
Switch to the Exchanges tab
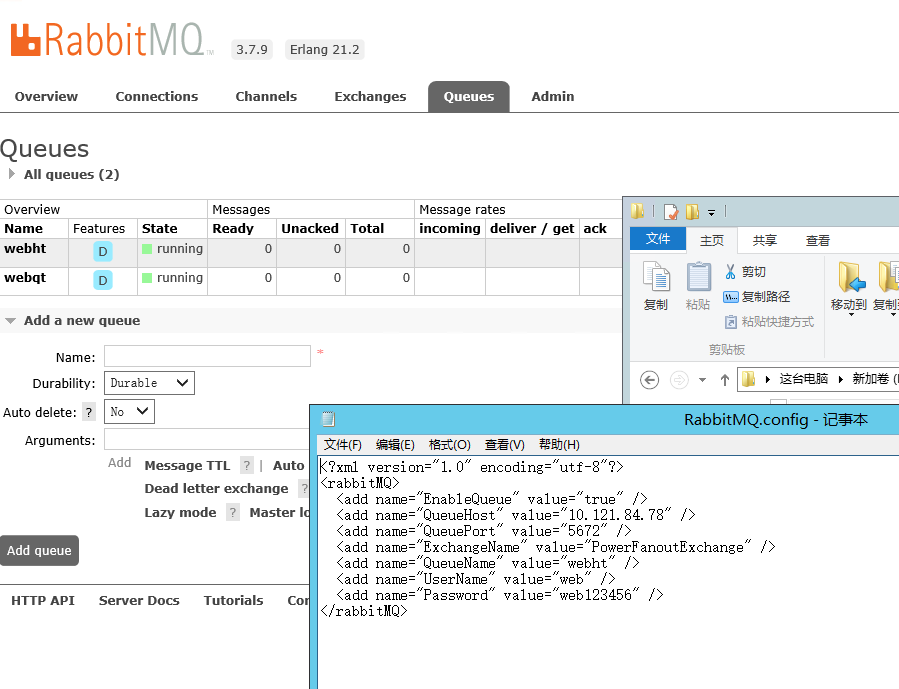point(370,97)
